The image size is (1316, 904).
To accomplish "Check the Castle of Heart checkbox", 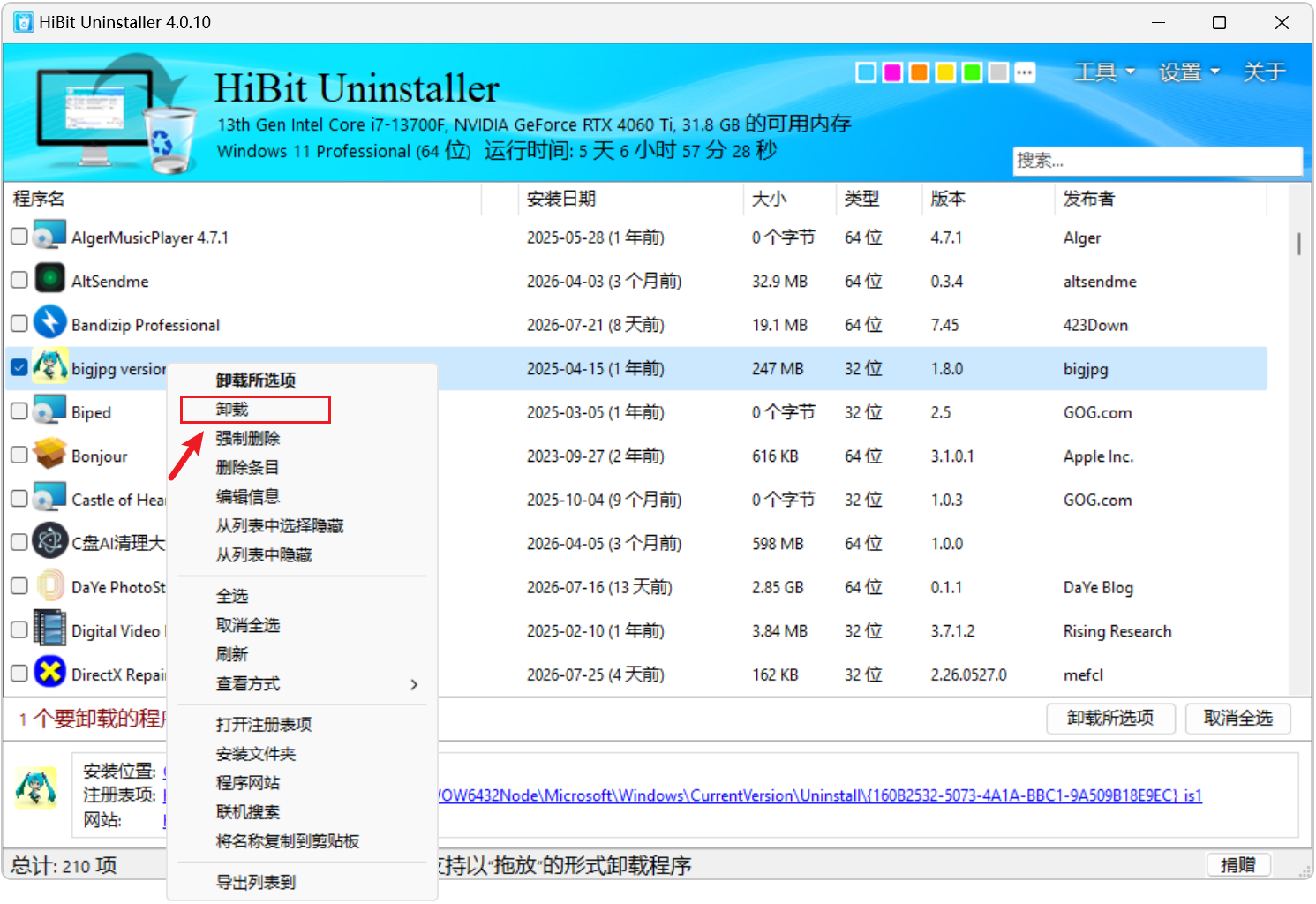I will tap(19, 498).
